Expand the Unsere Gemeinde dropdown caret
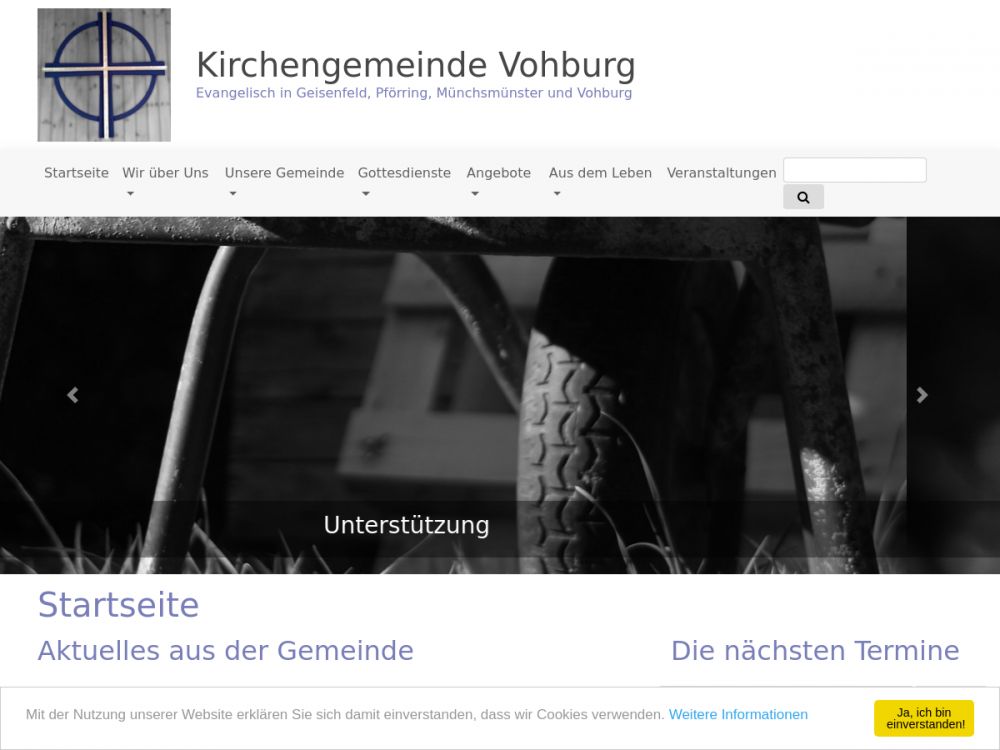The image size is (1000, 750). point(232,194)
